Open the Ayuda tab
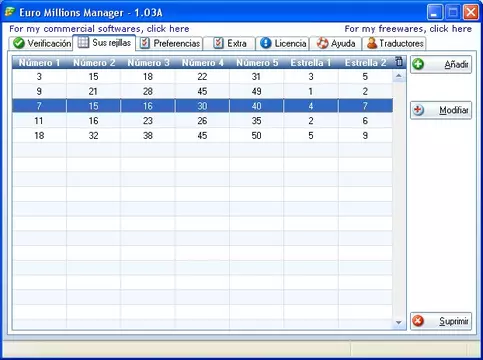 tap(336, 43)
